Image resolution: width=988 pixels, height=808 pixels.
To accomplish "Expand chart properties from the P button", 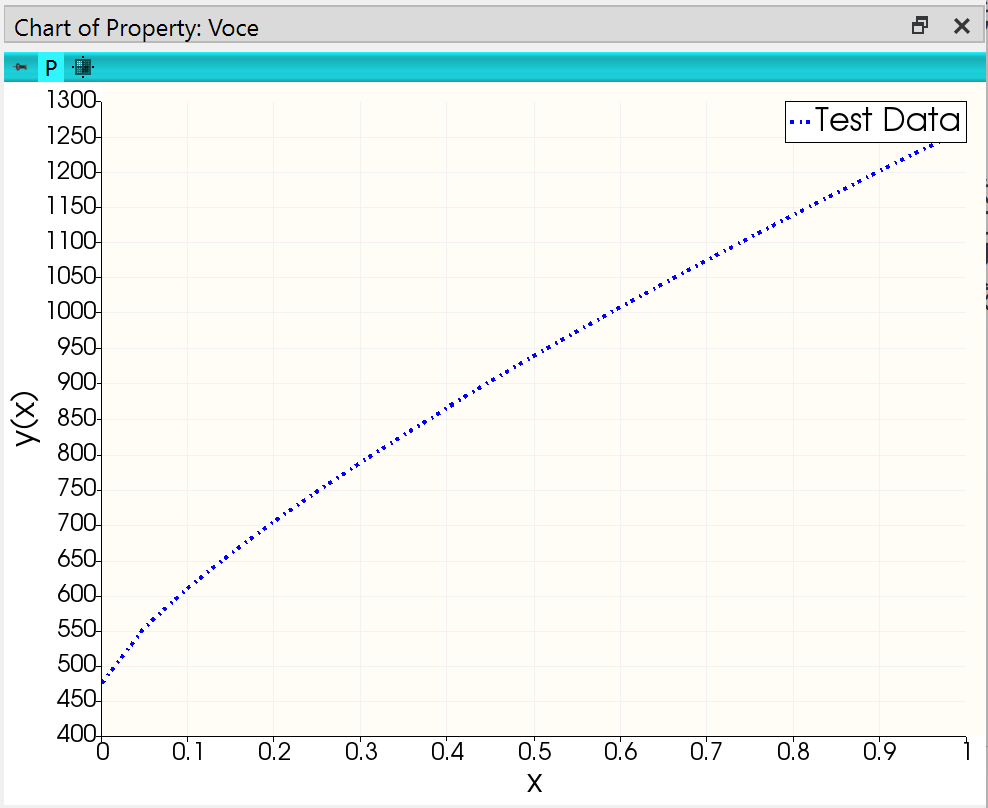I will (50, 67).
